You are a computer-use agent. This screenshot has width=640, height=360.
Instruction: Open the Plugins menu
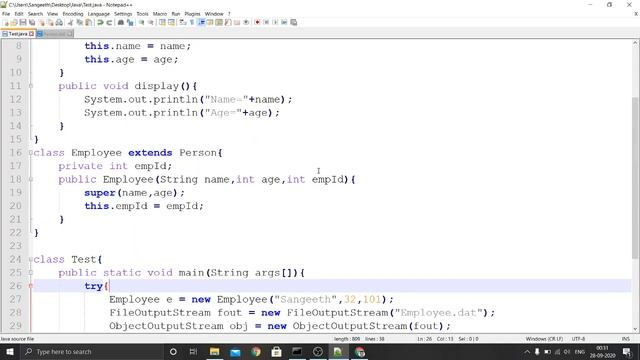coord(192,13)
